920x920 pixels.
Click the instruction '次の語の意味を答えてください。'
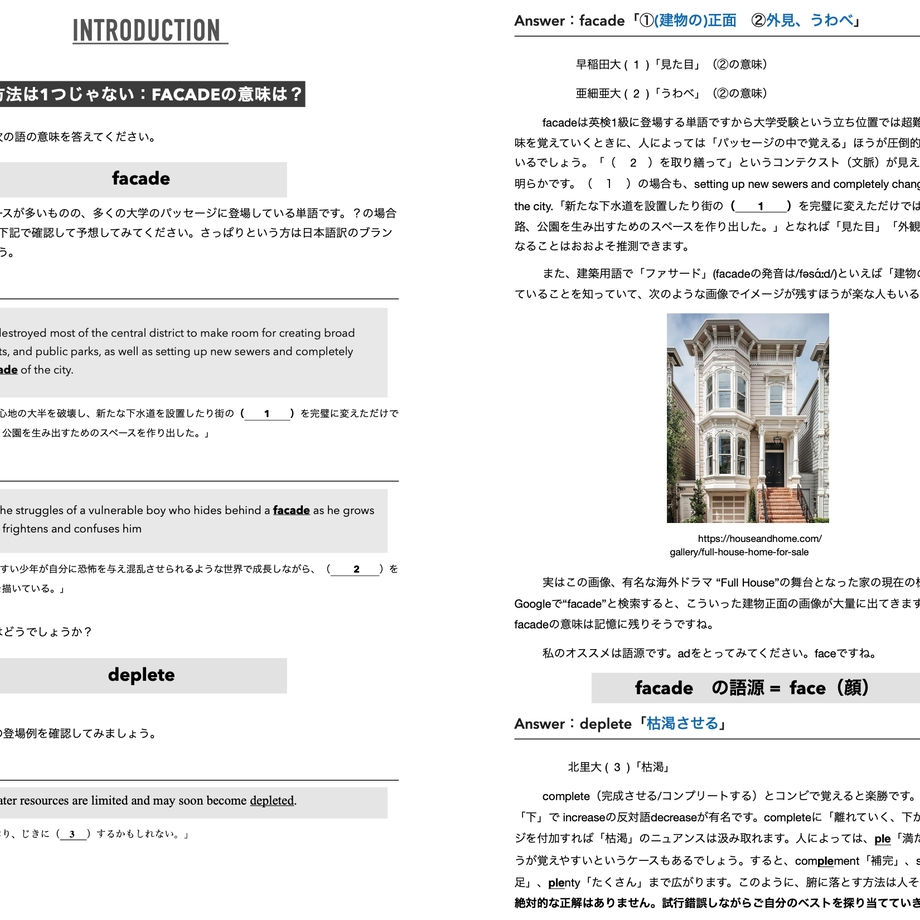point(77,137)
